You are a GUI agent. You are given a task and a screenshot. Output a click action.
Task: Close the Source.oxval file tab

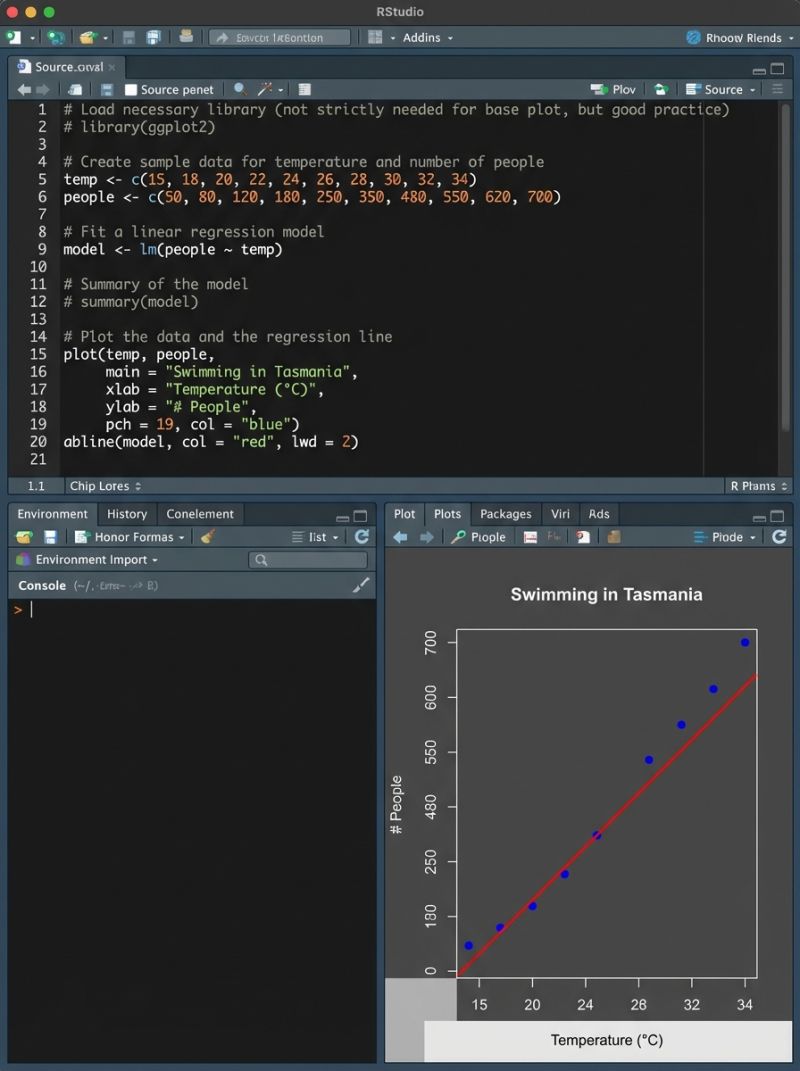pyautogui.click(x=113, y=67)
